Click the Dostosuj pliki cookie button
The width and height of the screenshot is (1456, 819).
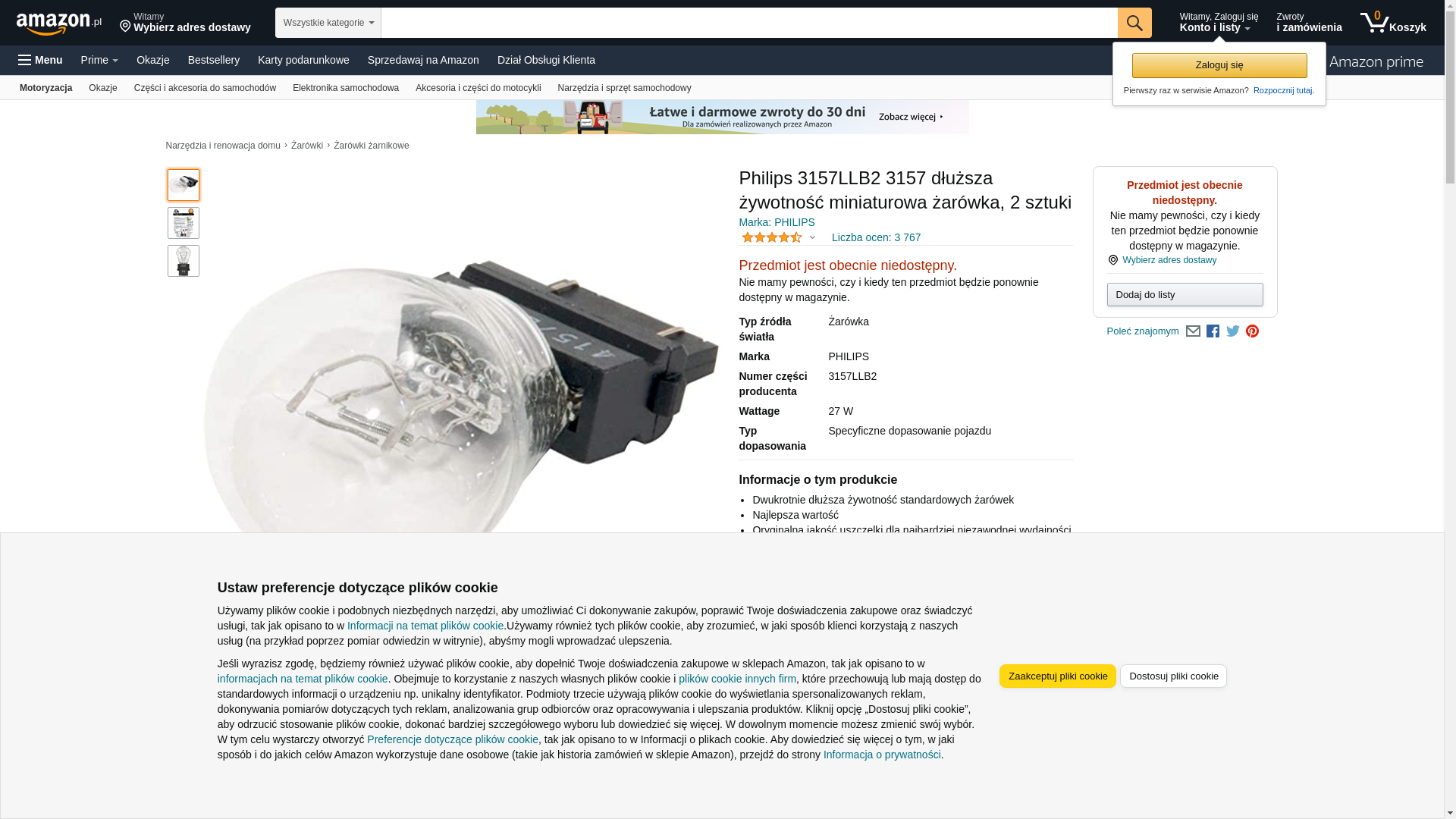(x=1173, y=676)
